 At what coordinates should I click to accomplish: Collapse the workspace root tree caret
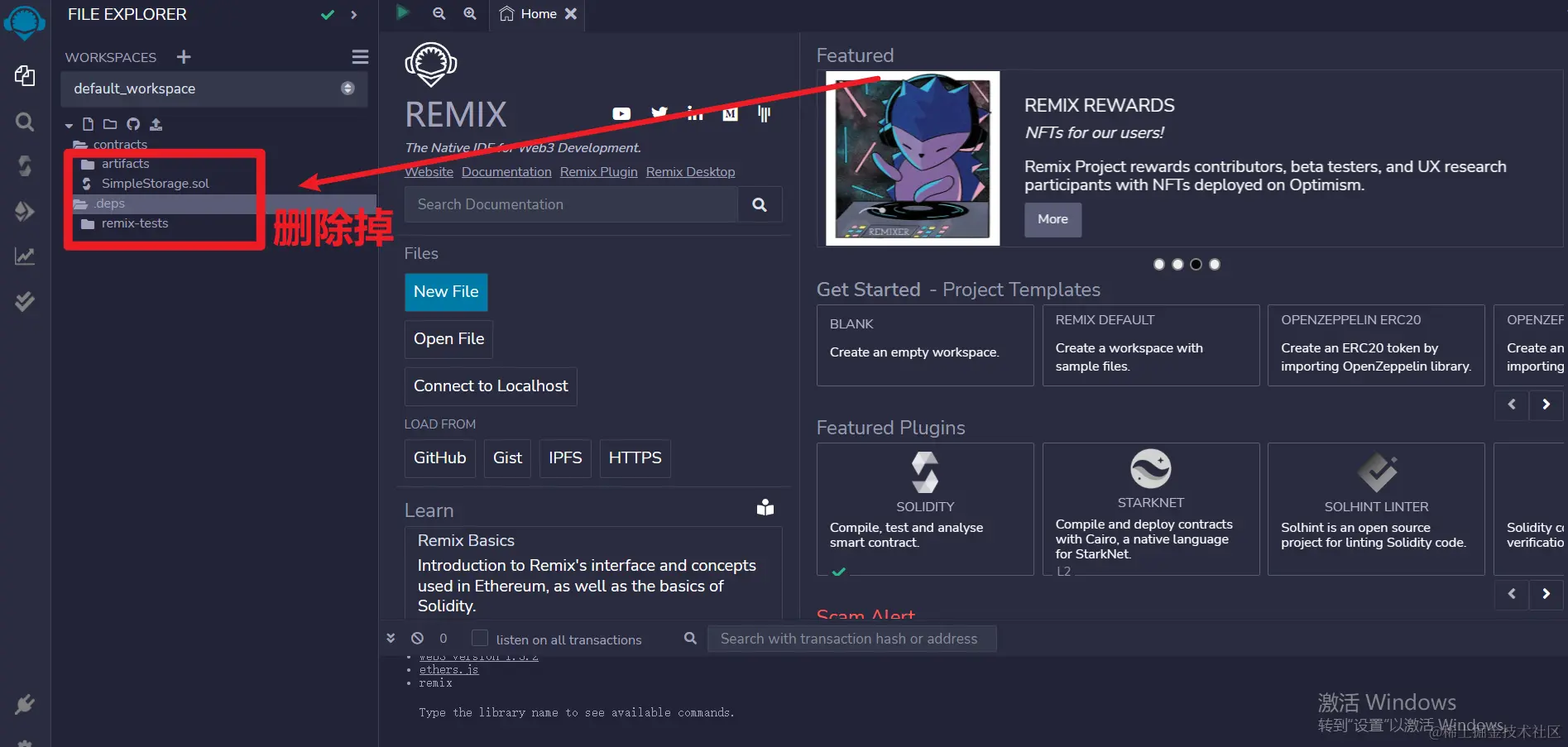[69, 126]
